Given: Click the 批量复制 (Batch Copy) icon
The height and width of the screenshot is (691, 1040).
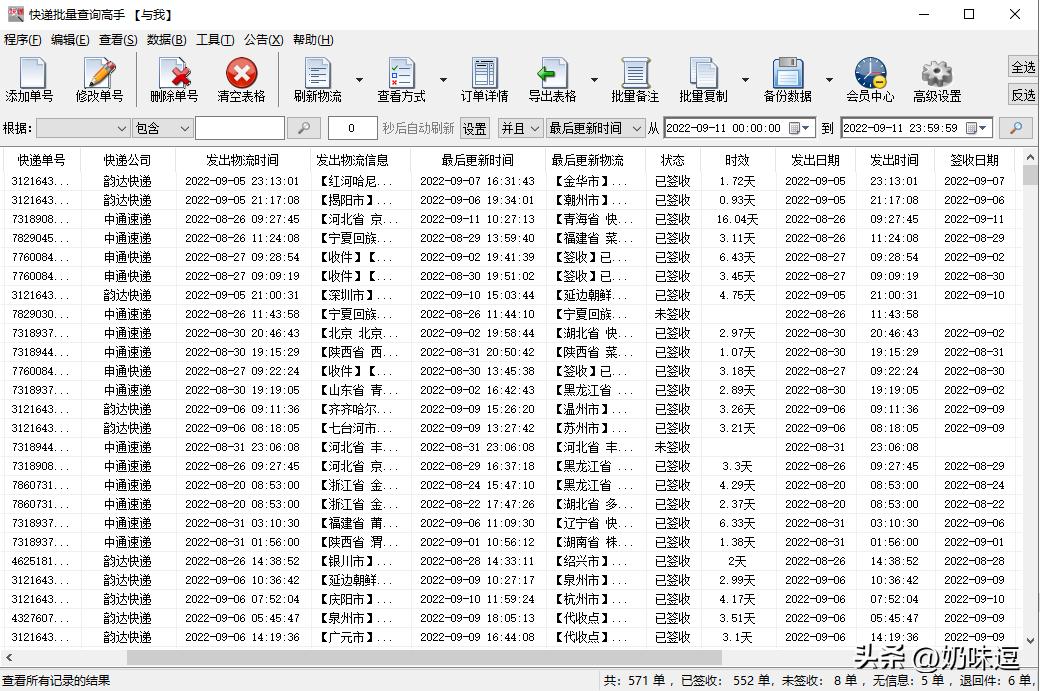Looking at the screenshot, I should tap(706, 79).
